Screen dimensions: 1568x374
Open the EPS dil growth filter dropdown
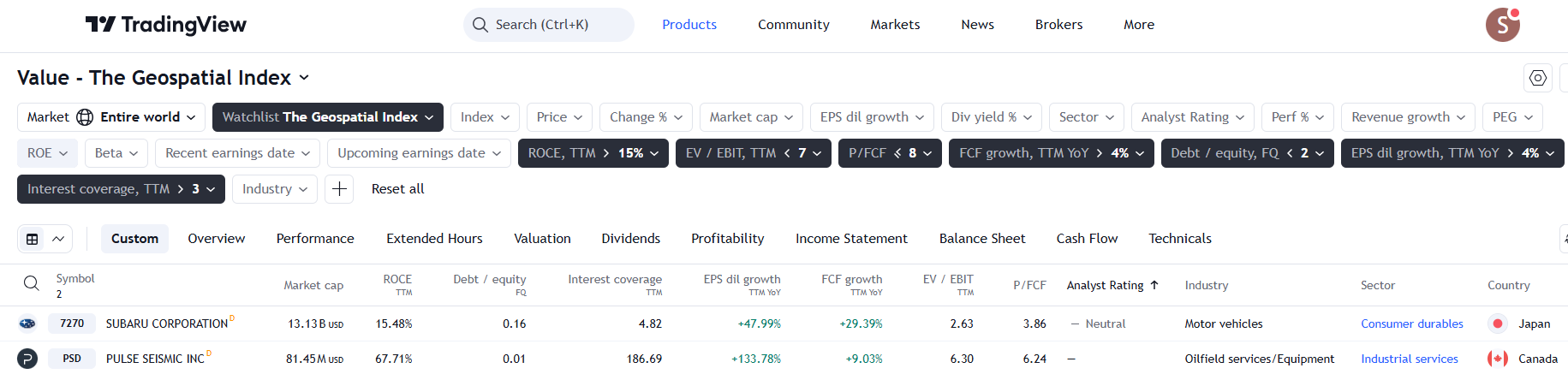tap(872, 117)
